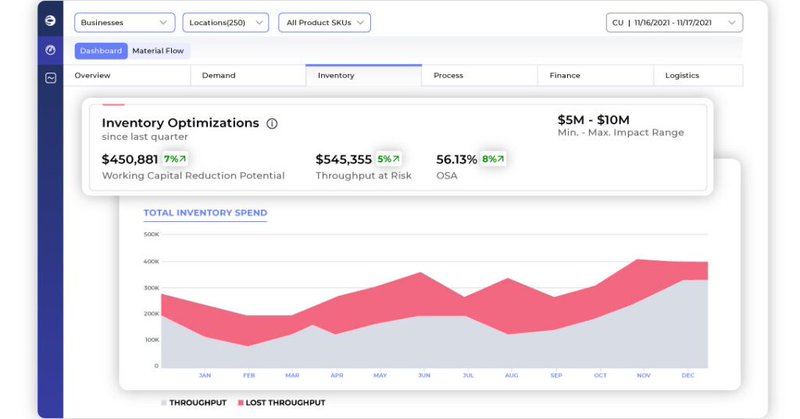
Task: Click the Min. - Max. Impact Range label
Action: click(620, 133)
